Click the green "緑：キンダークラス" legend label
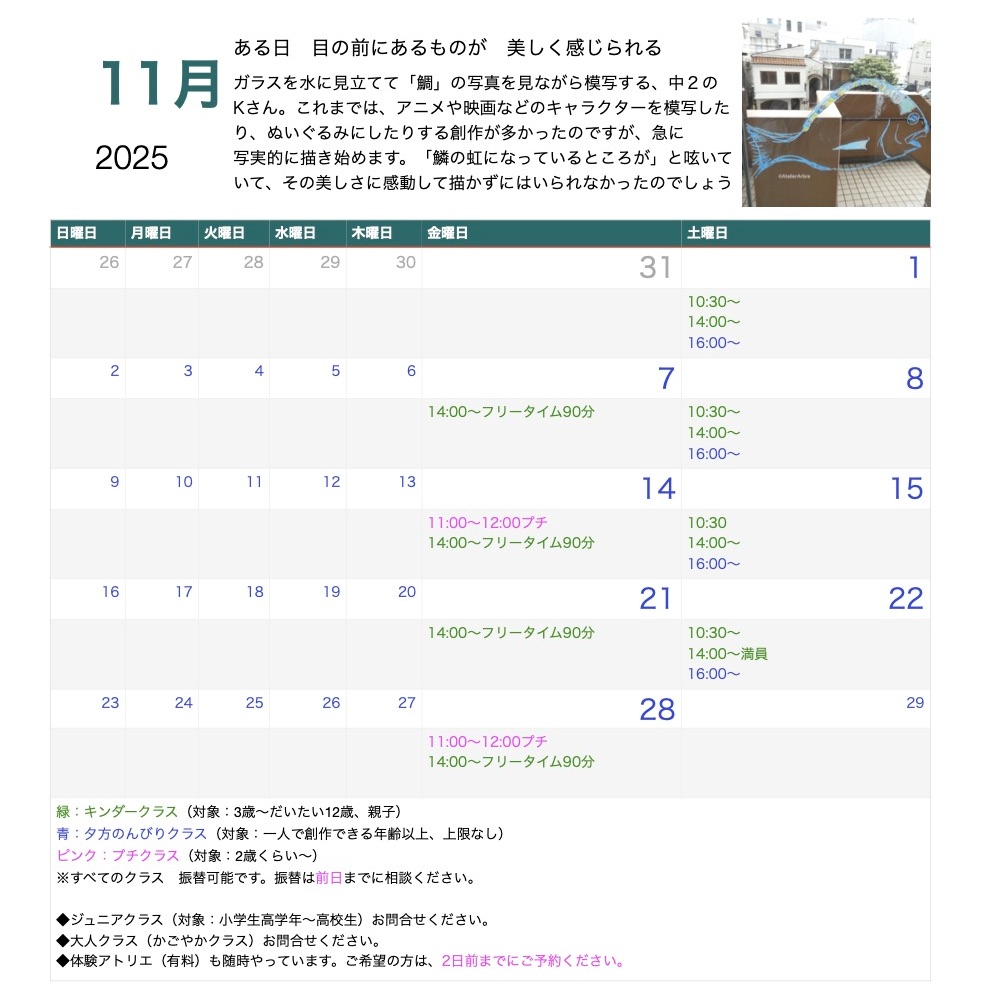992x992 pixels. click(x=117, y=812)
